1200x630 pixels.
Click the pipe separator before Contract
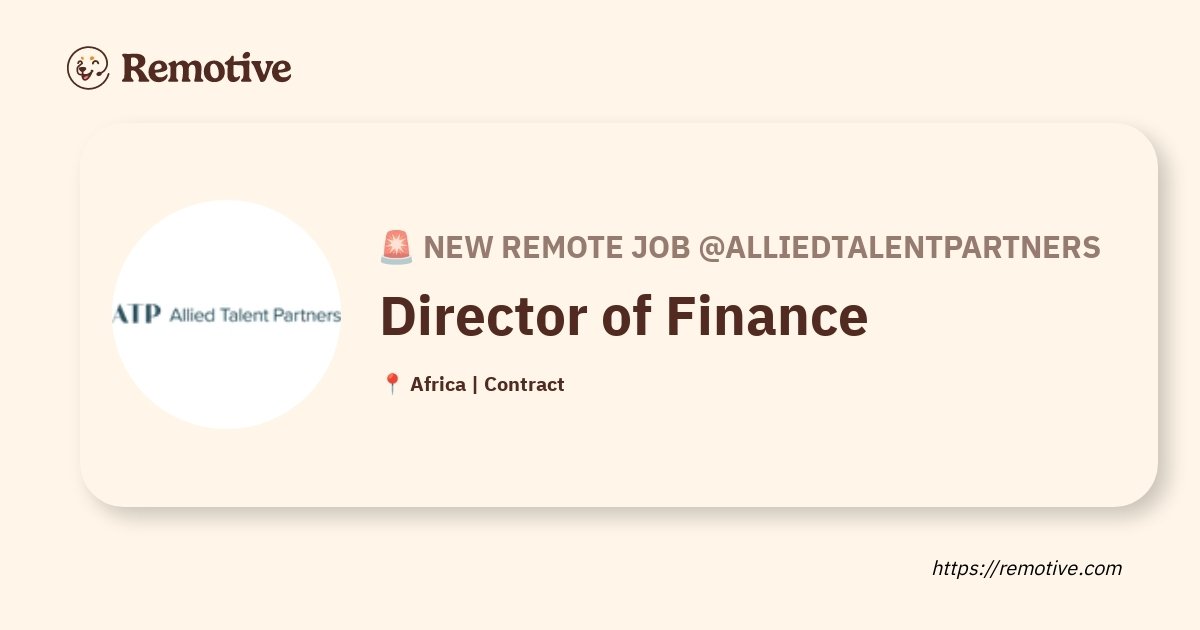point(475,384)
